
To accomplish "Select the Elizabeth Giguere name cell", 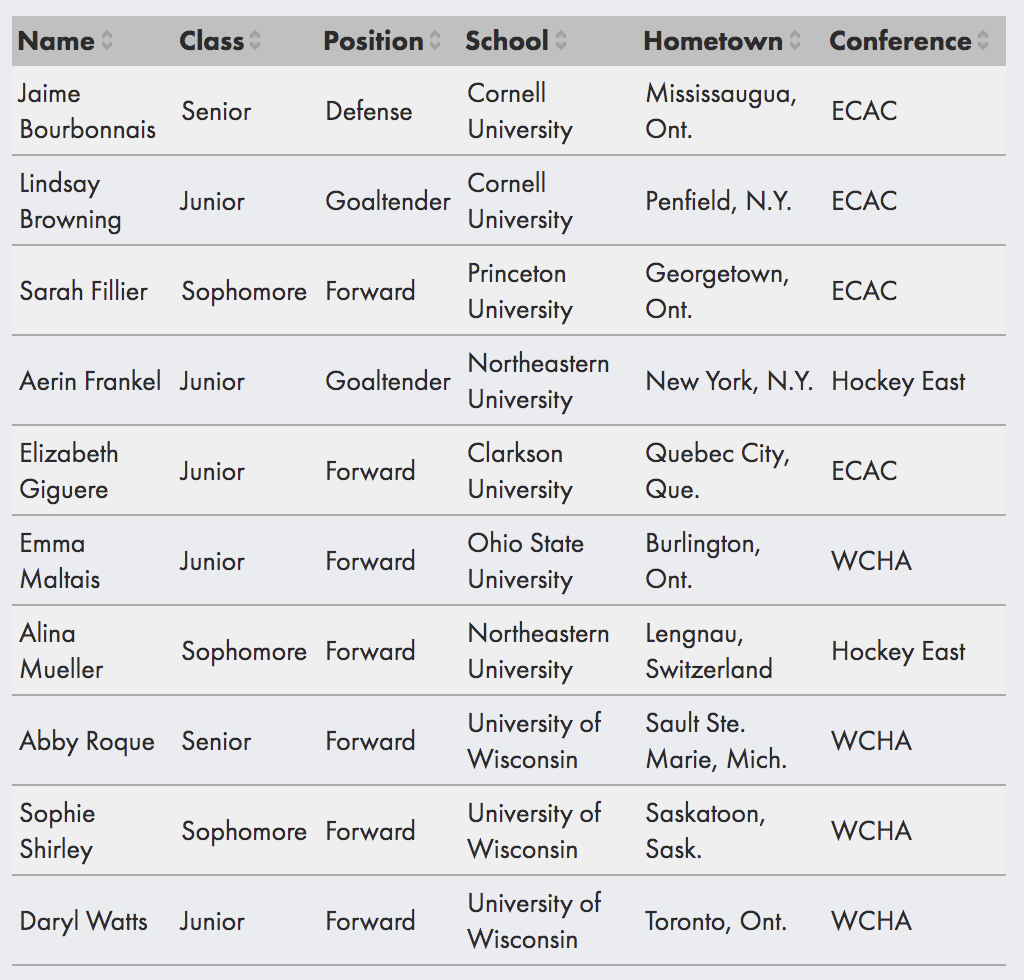I will coord(69,471).
